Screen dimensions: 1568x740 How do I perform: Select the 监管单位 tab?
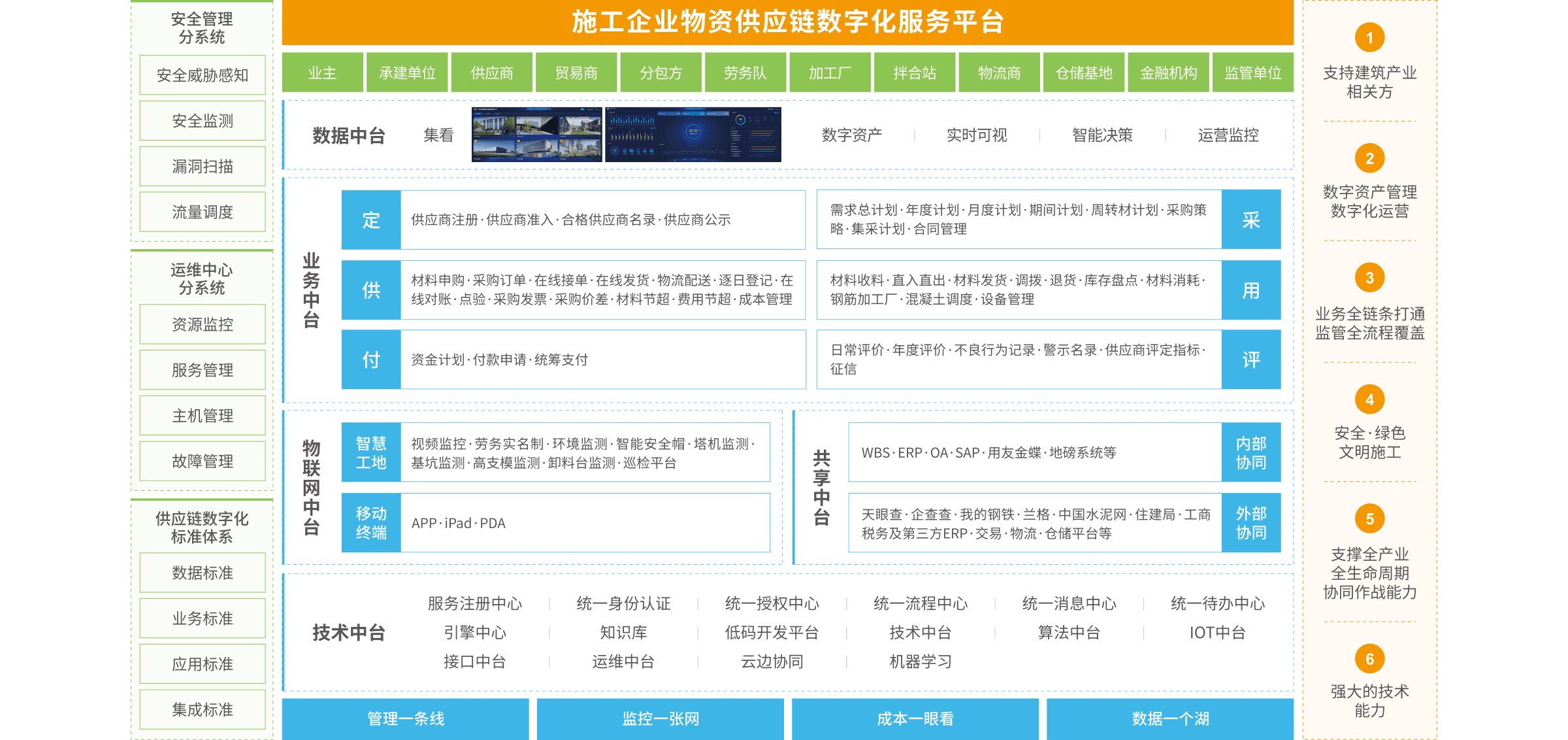1252,73
